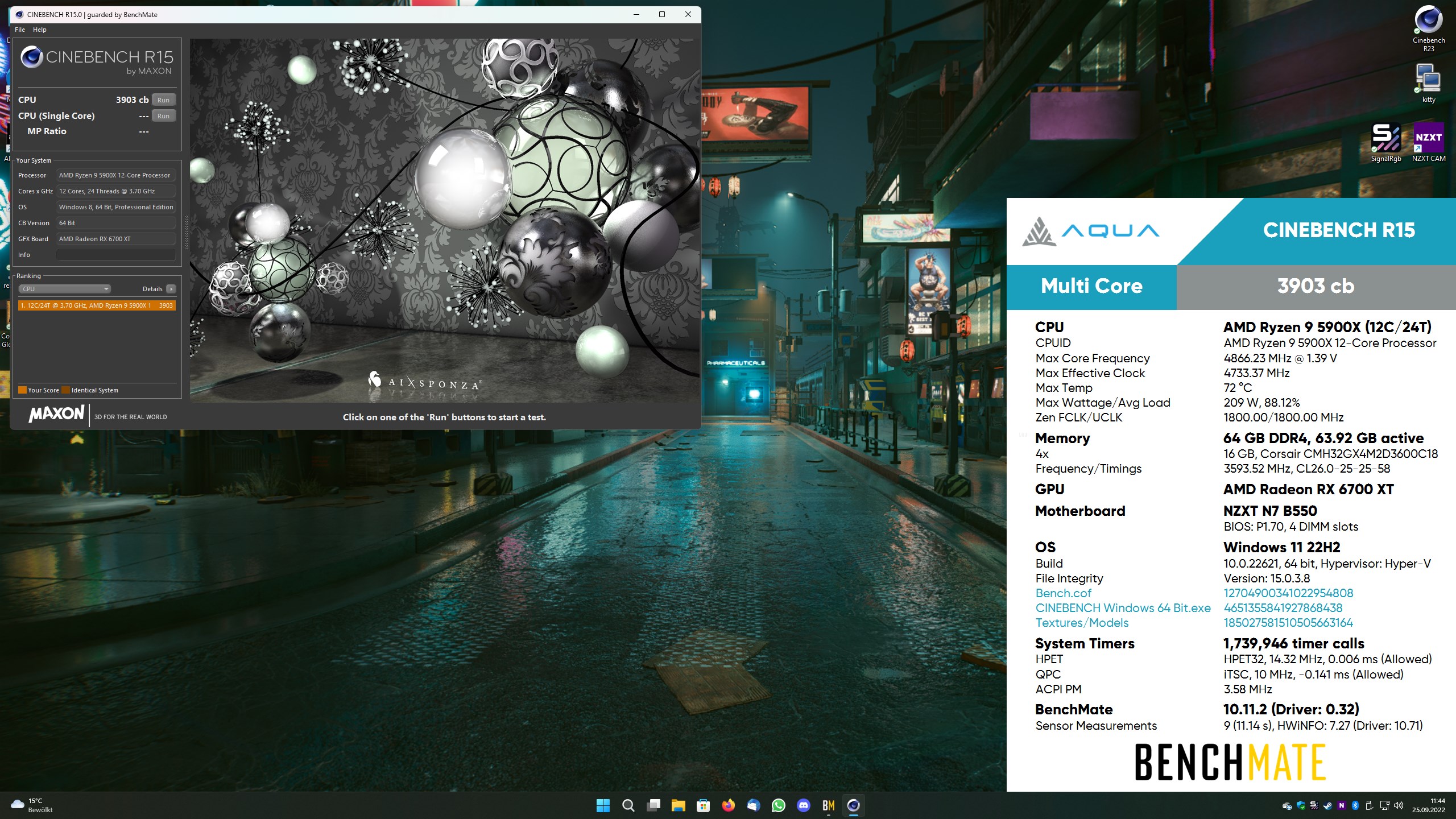This screenshot has width=1456, height=819.
Task: Run the CPU multi-core test
Action: (x=164, y=100)
